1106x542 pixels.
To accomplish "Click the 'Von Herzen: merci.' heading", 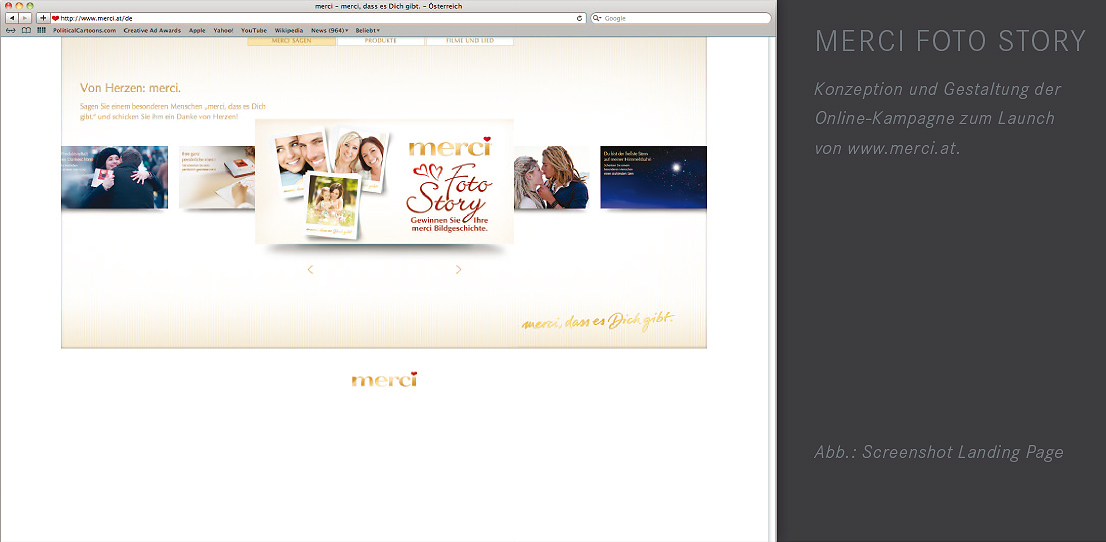I will (x=130, y=88).
